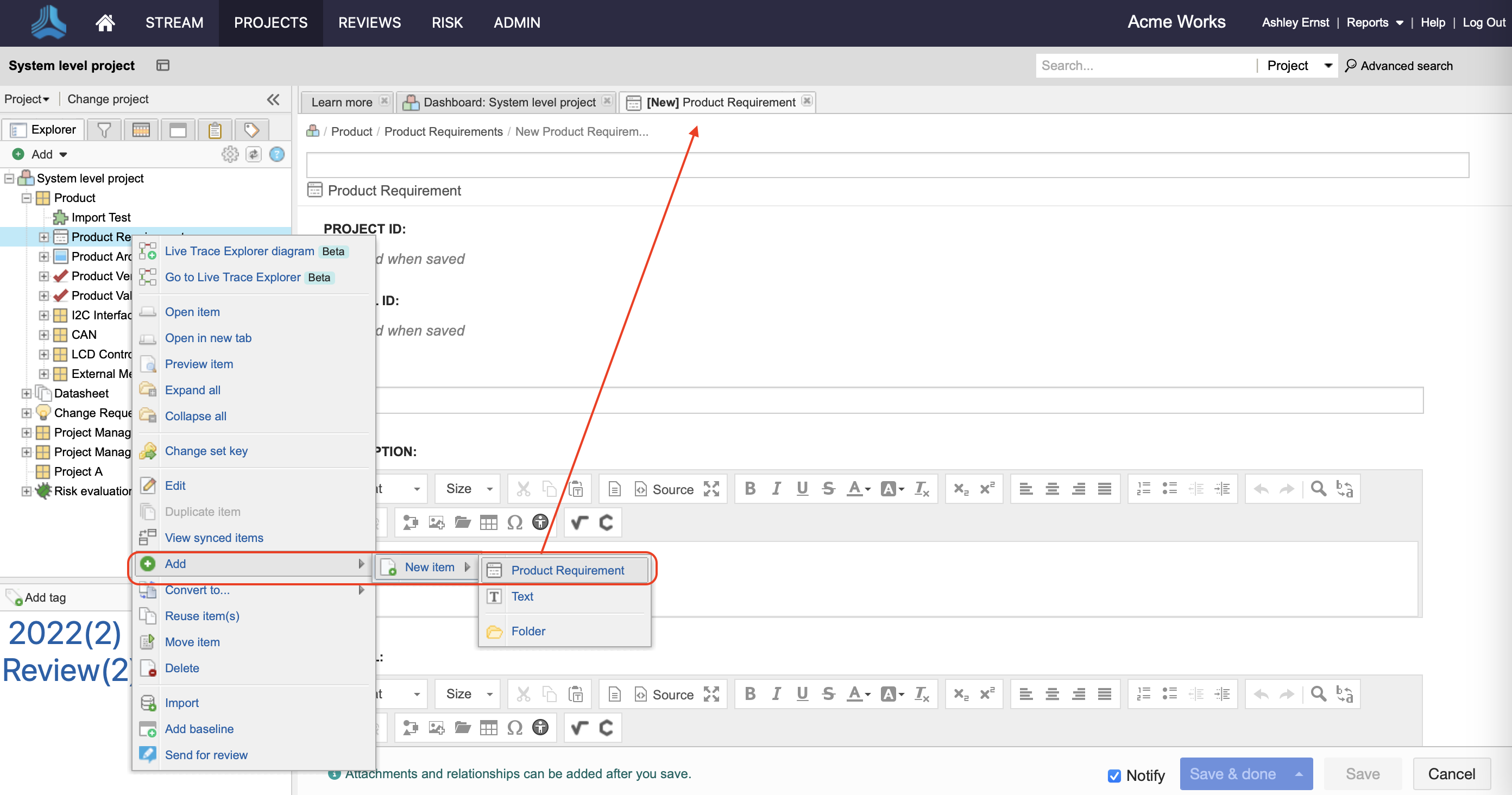Click Strikethrough in the upper description toolbar

point(828,489)
